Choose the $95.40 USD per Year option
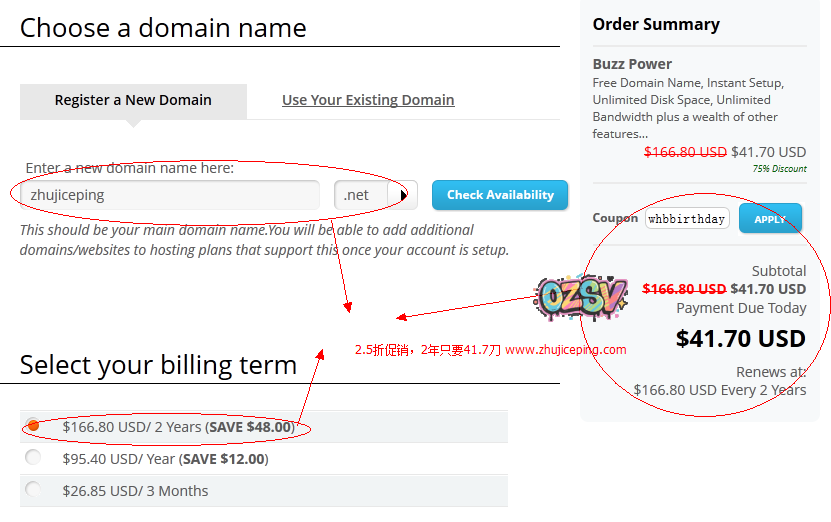Image resolution: width=831 pixels, height=522 pixels. pos(33,458)
